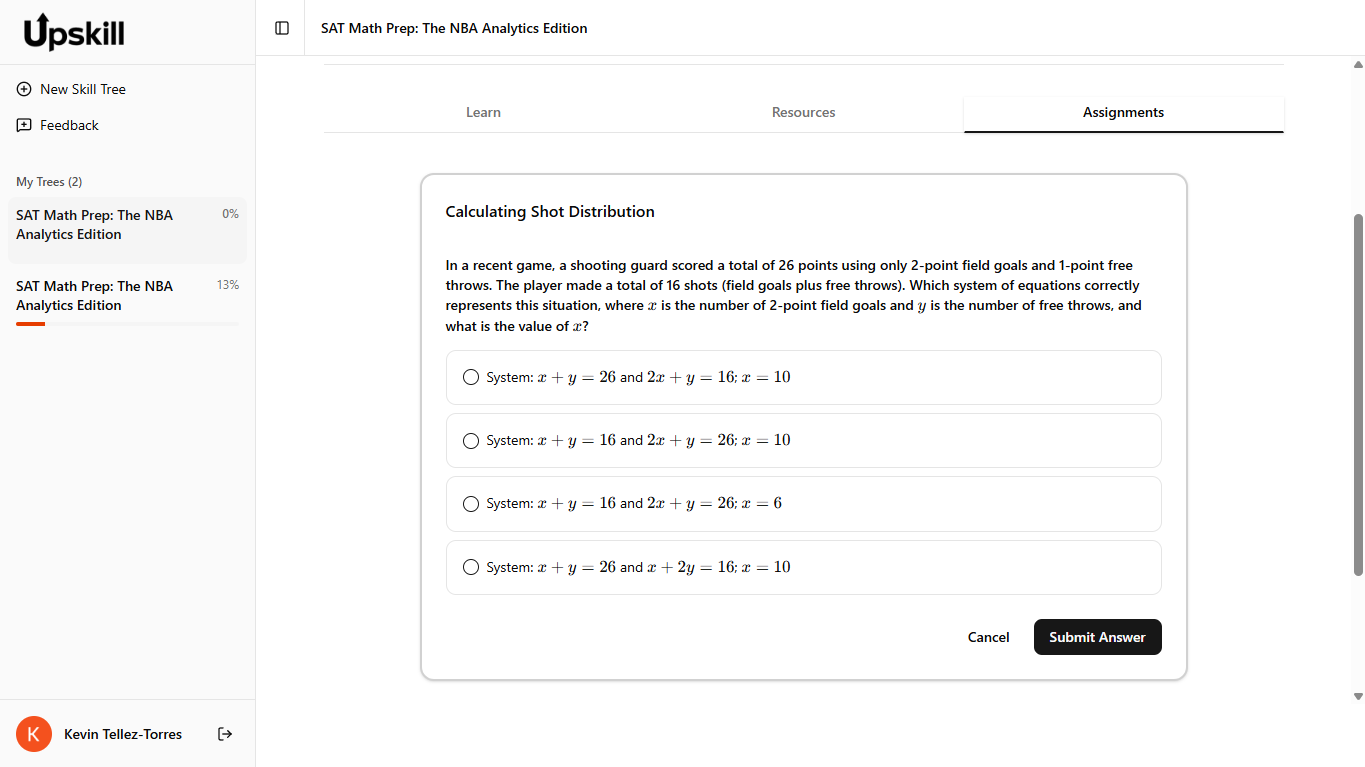Toggle the sidebar panel icon

point(282,28)
